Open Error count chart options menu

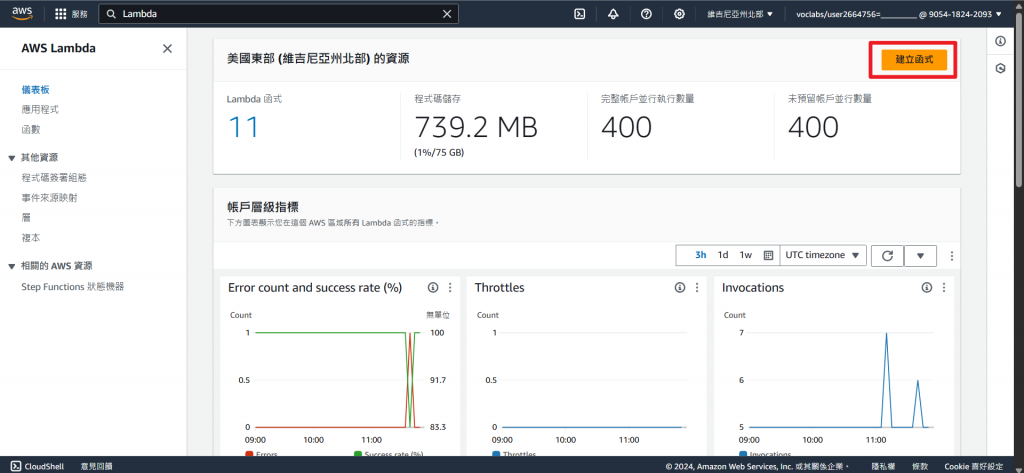pos(450,287)
